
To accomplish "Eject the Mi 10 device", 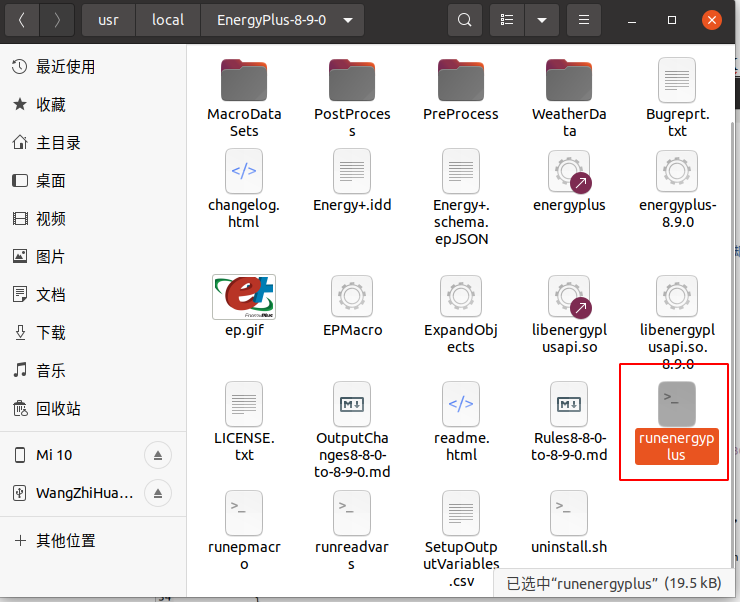I will (158, 455).
